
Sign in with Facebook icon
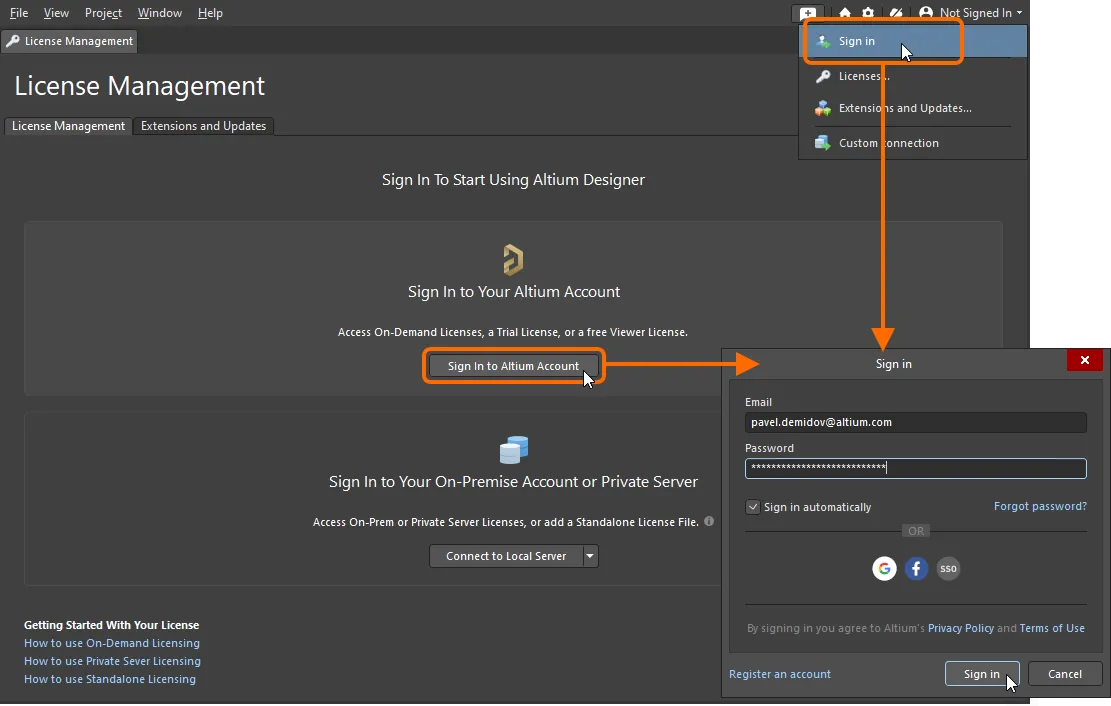916,568
